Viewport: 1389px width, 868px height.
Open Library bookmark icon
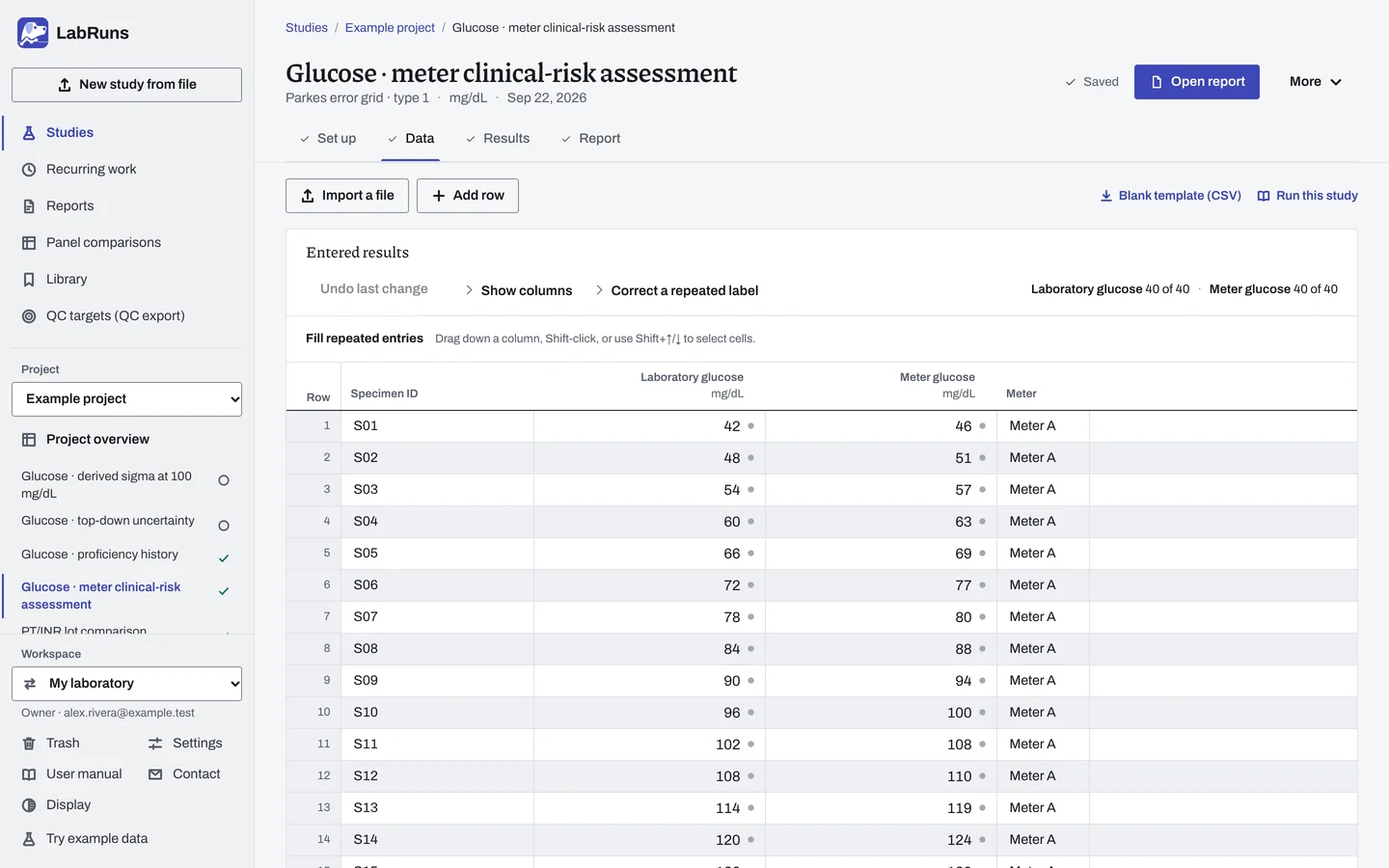(x=29, y=280)
